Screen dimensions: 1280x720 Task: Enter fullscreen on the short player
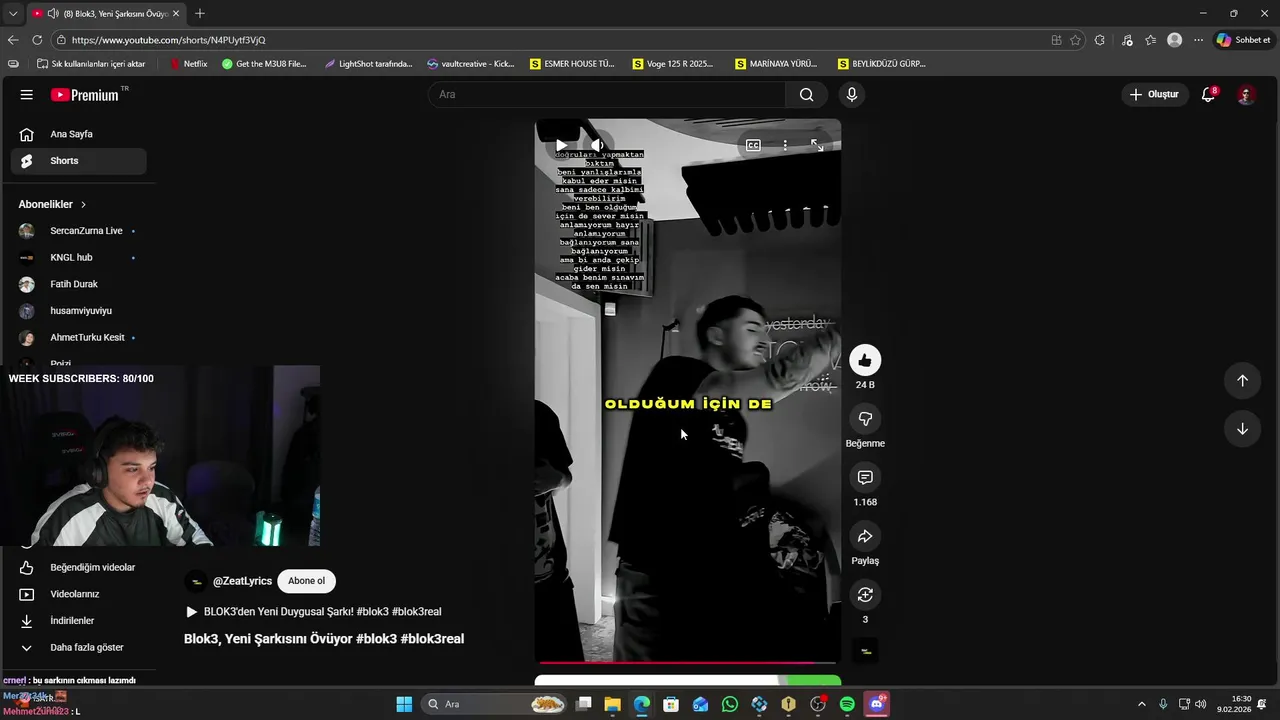tap(817, 145)
